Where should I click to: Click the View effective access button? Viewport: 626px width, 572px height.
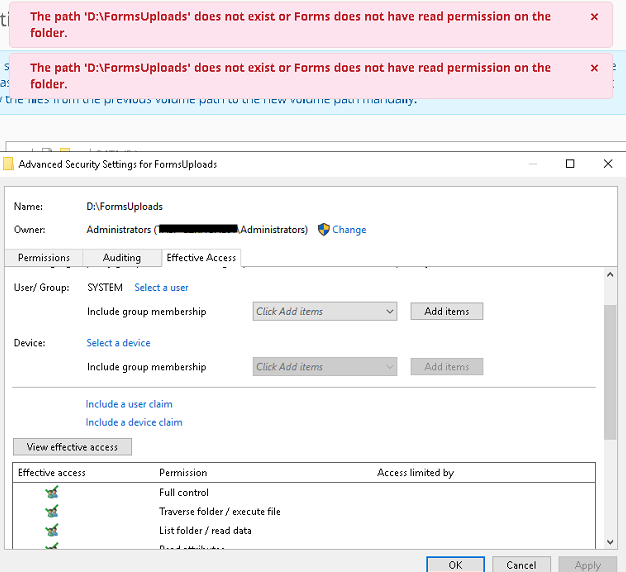click(72, 447)
